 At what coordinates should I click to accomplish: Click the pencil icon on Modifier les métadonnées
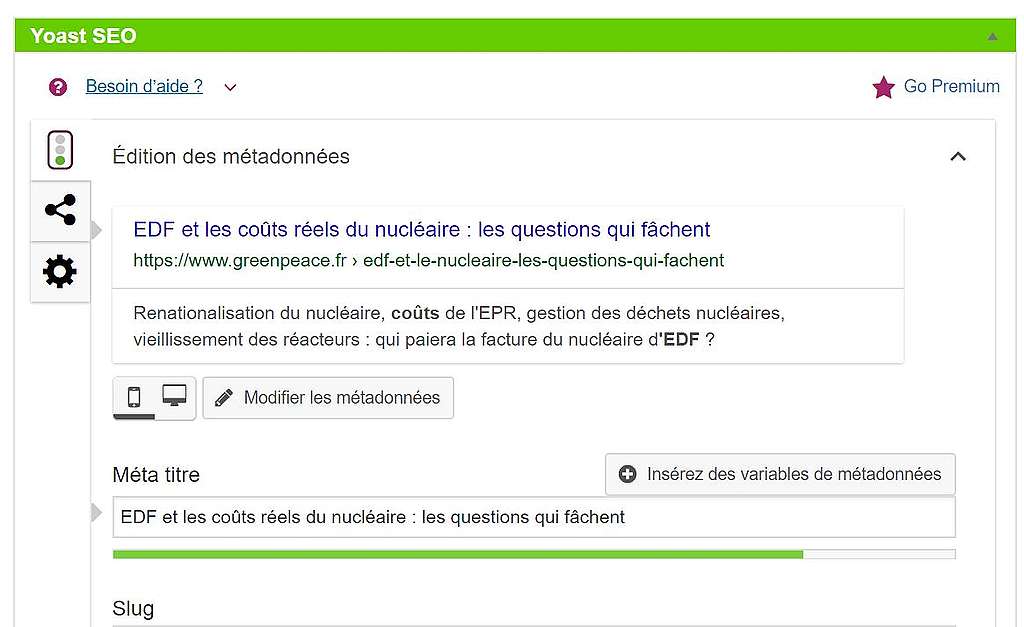tap(224, 398)
